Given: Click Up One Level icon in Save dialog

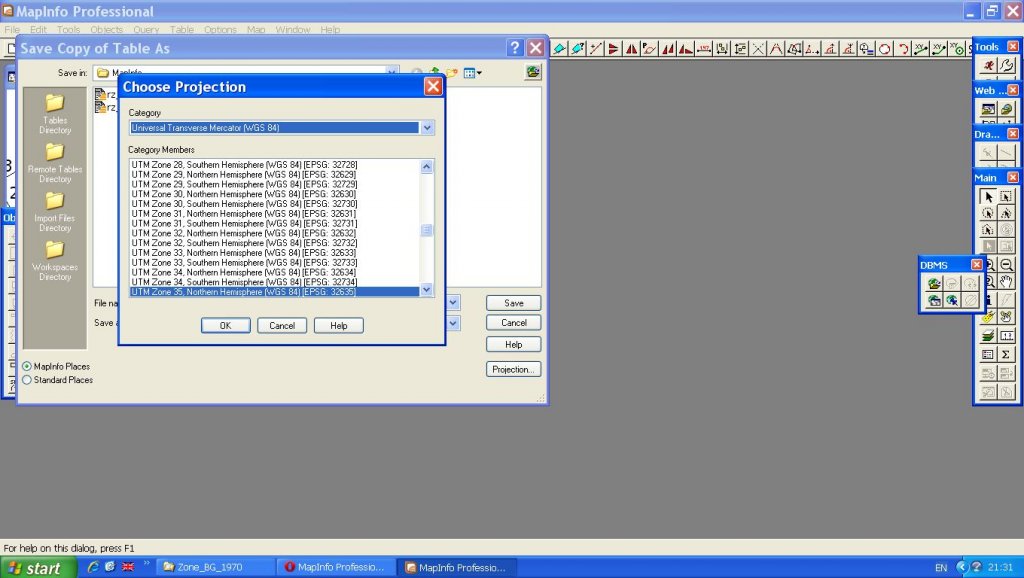Looking at the screenshot, I should [x=434, y=72].
